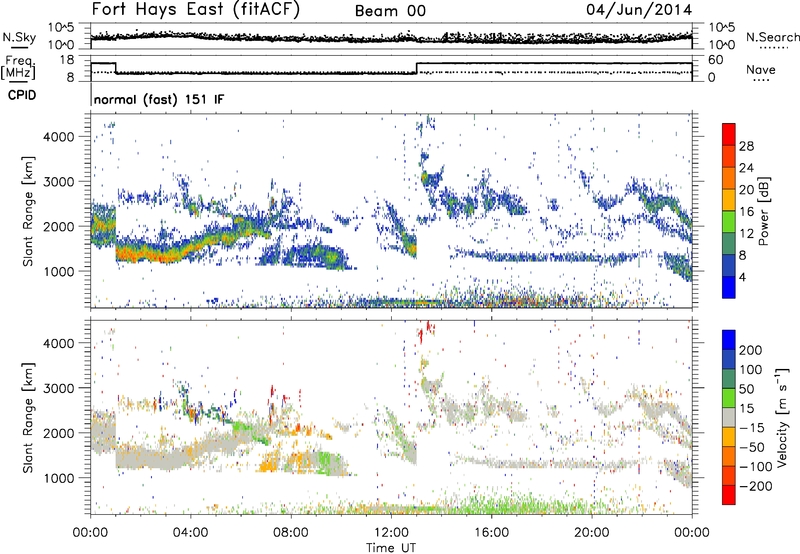Select the '12:00' time tick label
The height and width of the screenshot is (554, 800).
pyautogui.click(x=391, y=533)
